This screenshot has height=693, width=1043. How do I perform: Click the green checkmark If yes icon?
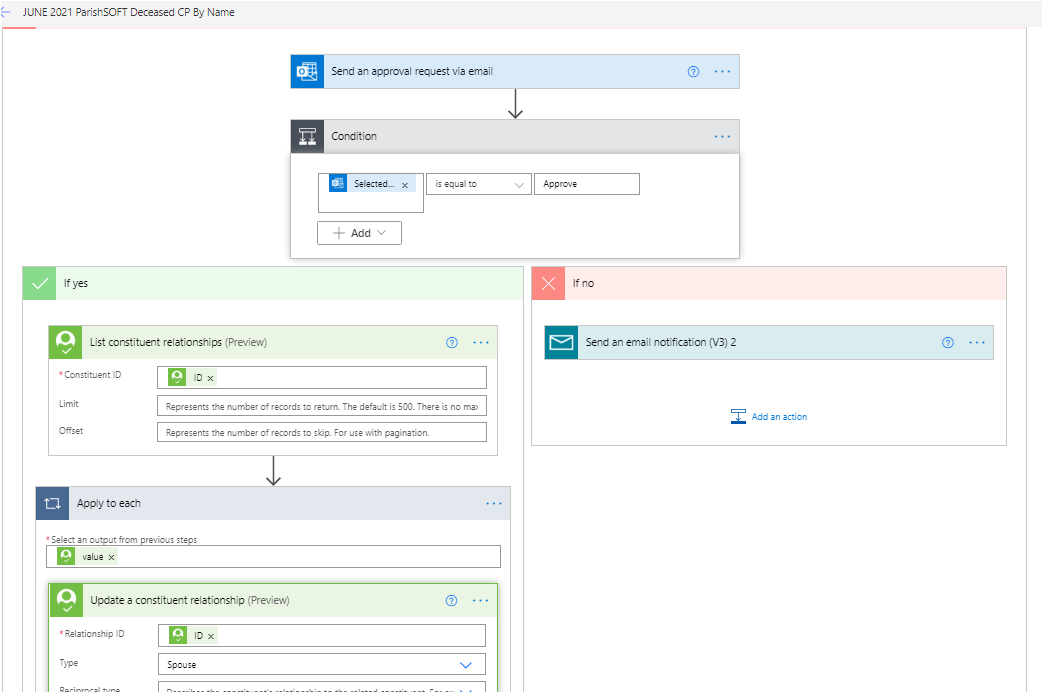click(40, 283)
